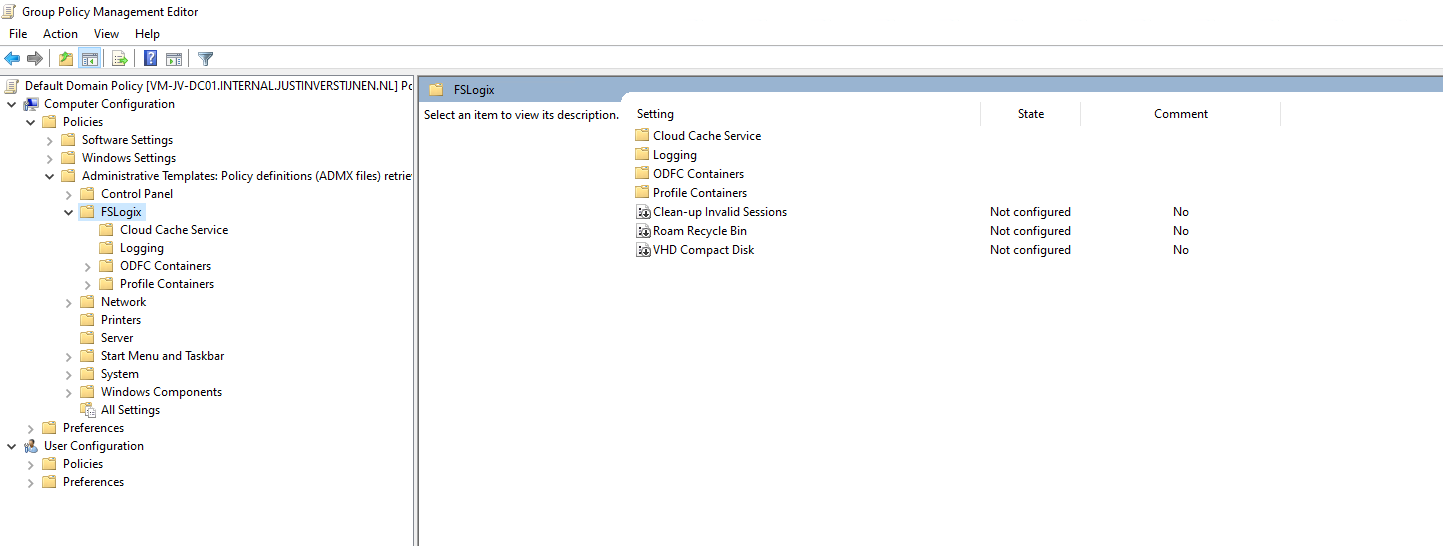Image resolution: width=1443 pixels, height=546 pixels.
Task: Click the Clean-up Invalid Sessions policy icon
Action: click(x=643, y=212)
